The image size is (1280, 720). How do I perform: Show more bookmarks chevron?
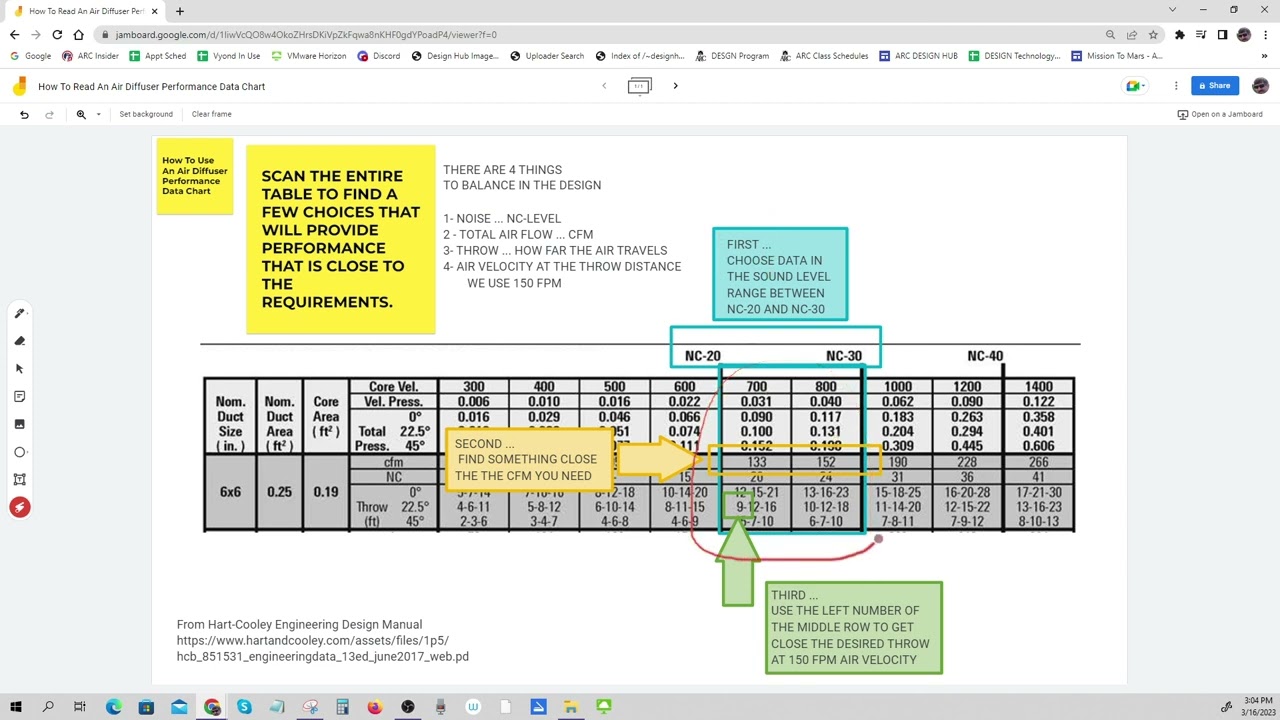coord(1265,56)
